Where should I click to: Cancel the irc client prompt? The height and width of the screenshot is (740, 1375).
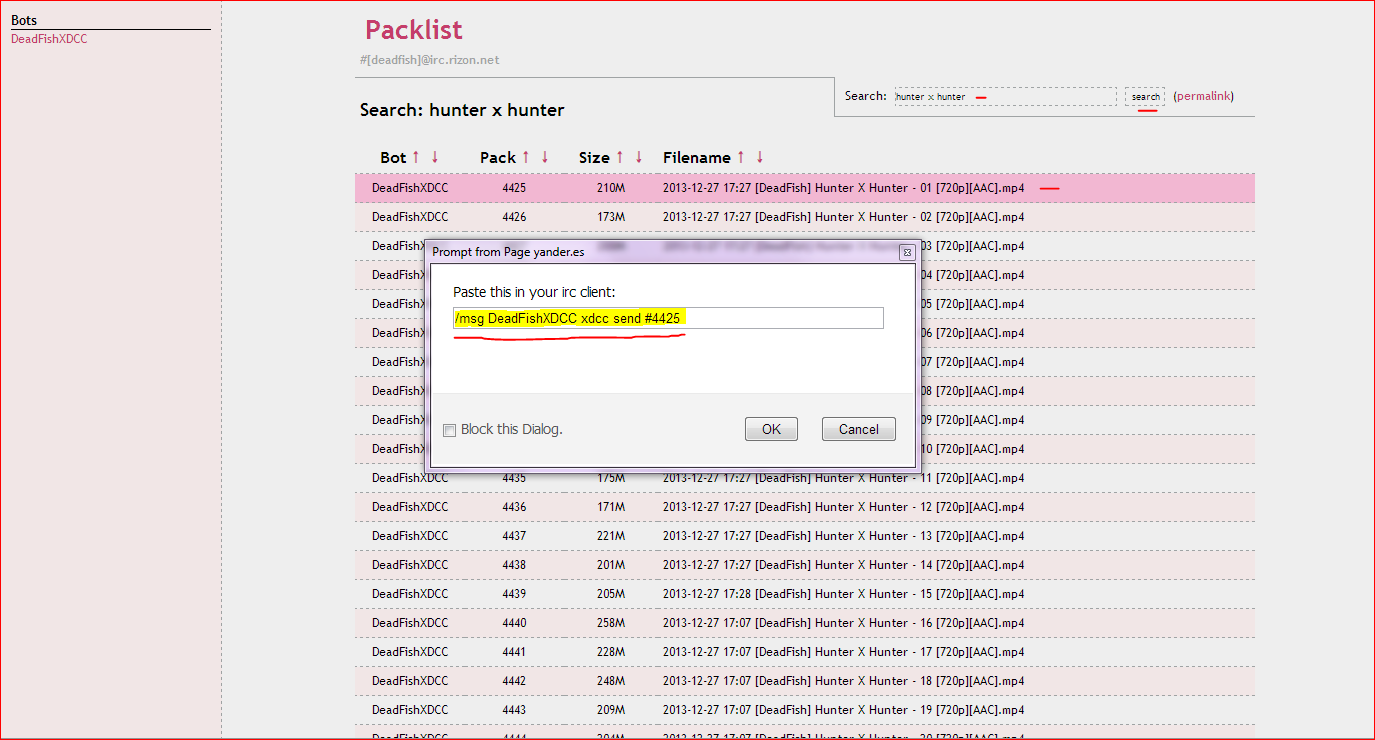click(858, 429)
